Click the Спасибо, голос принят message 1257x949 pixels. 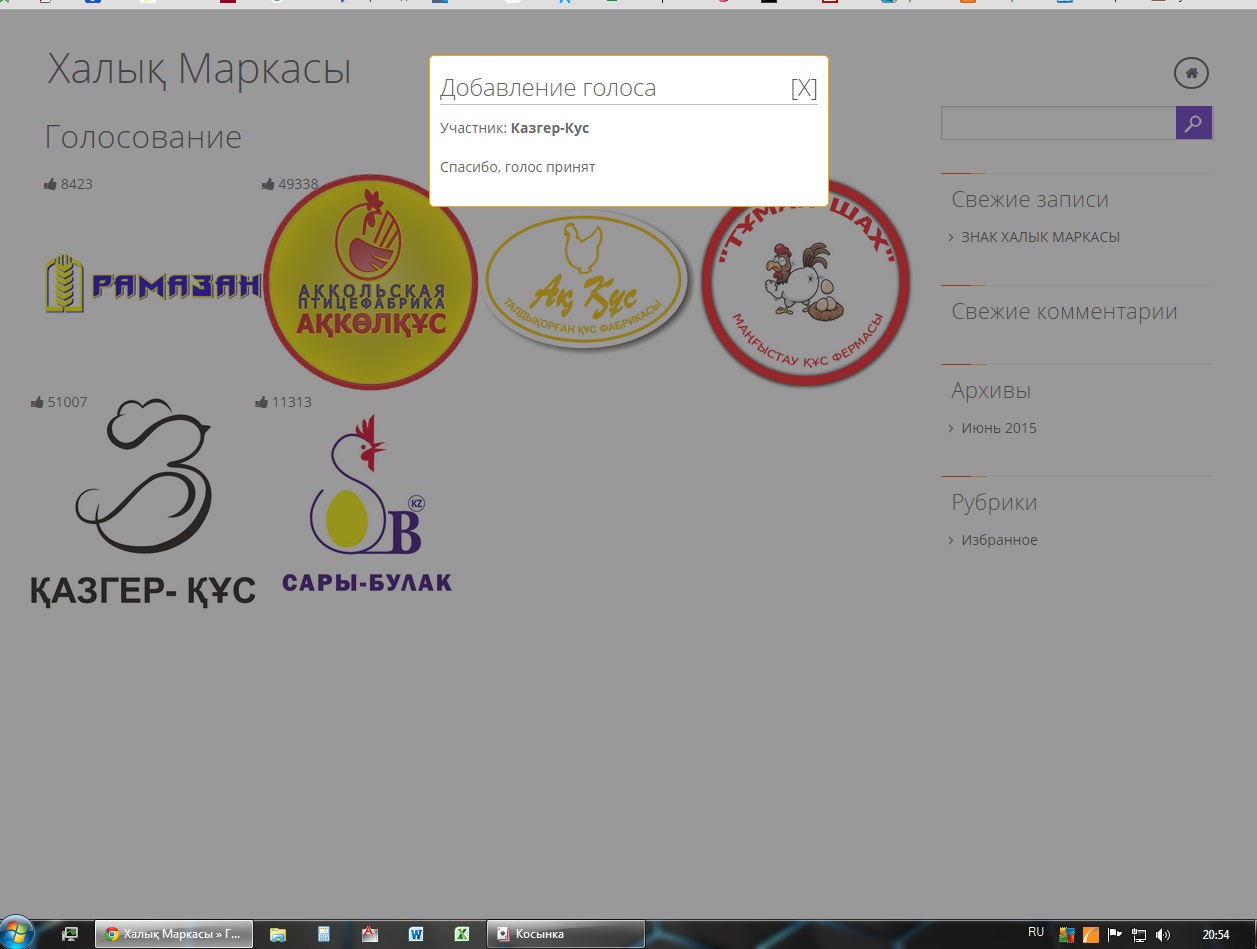518,167
